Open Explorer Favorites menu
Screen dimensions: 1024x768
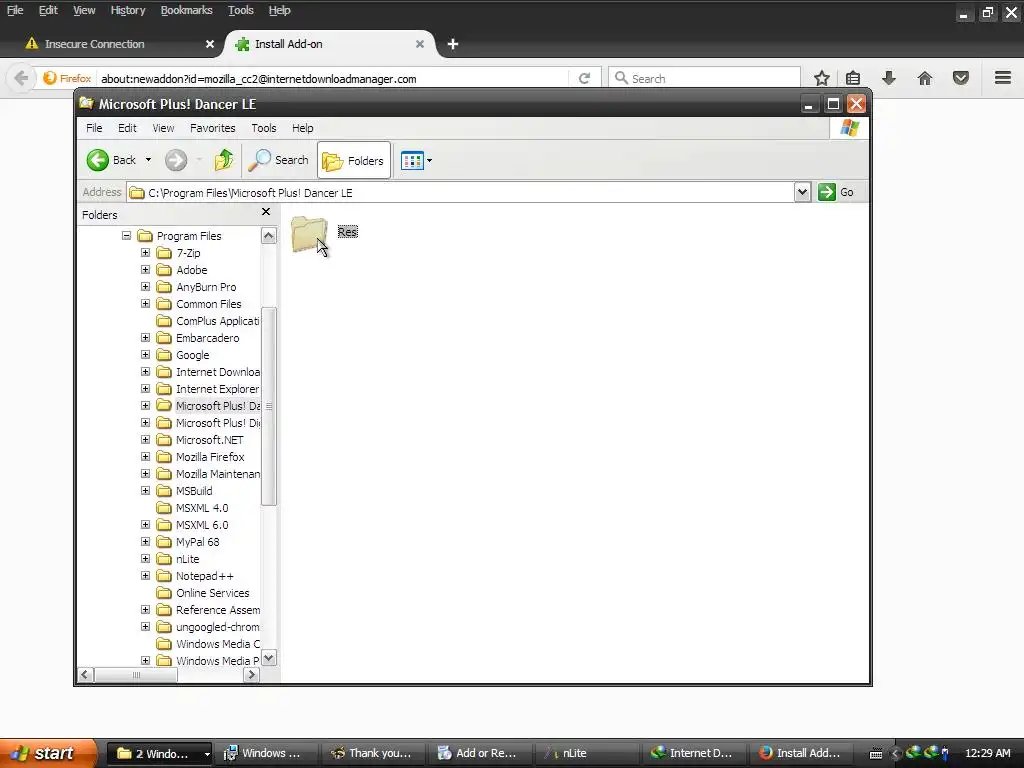point(212,128)
